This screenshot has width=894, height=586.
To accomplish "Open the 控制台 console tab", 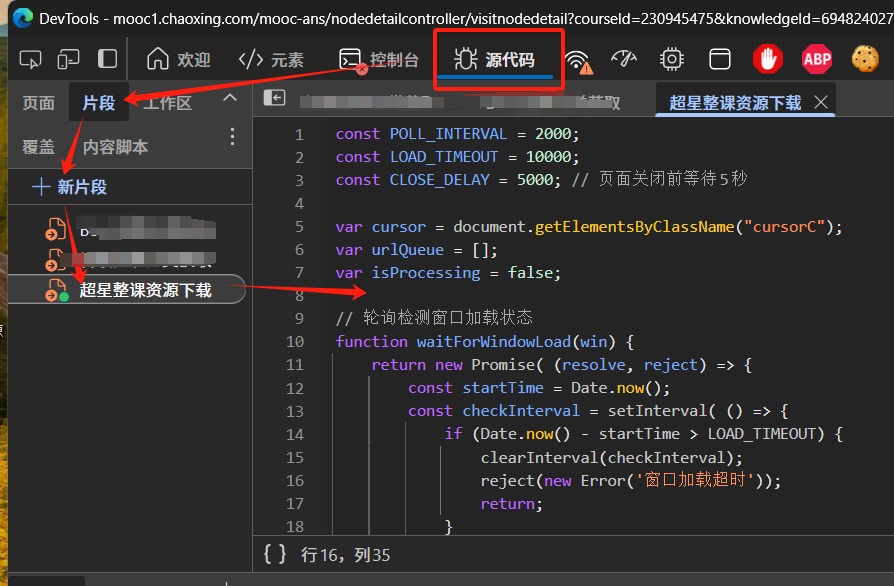I will pyautogui.click(x=379, y=59).
